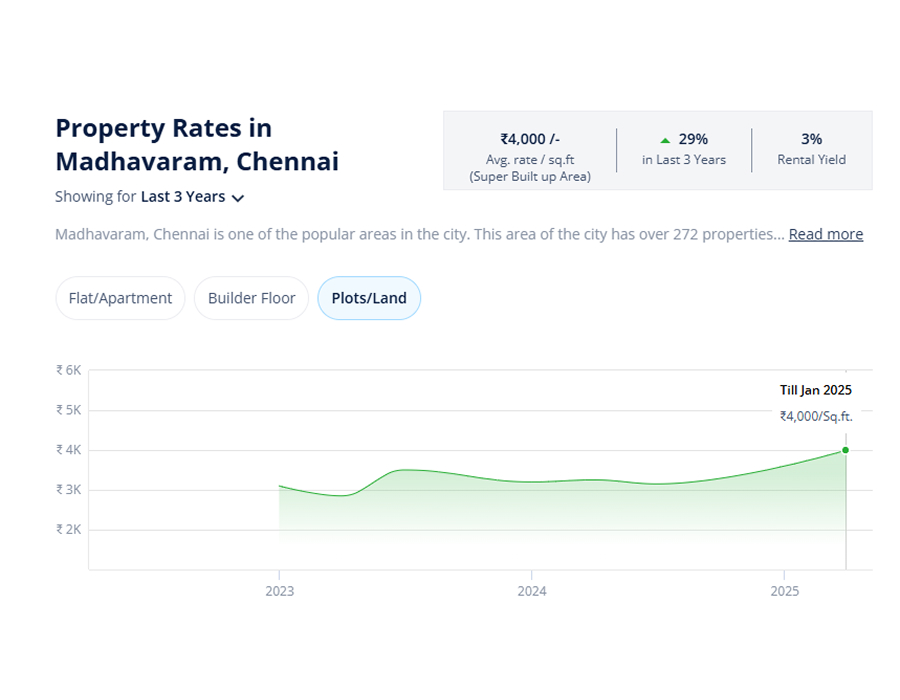
Task: Expand the chevron next to Last 3 Years
Action: coord(238,198)
